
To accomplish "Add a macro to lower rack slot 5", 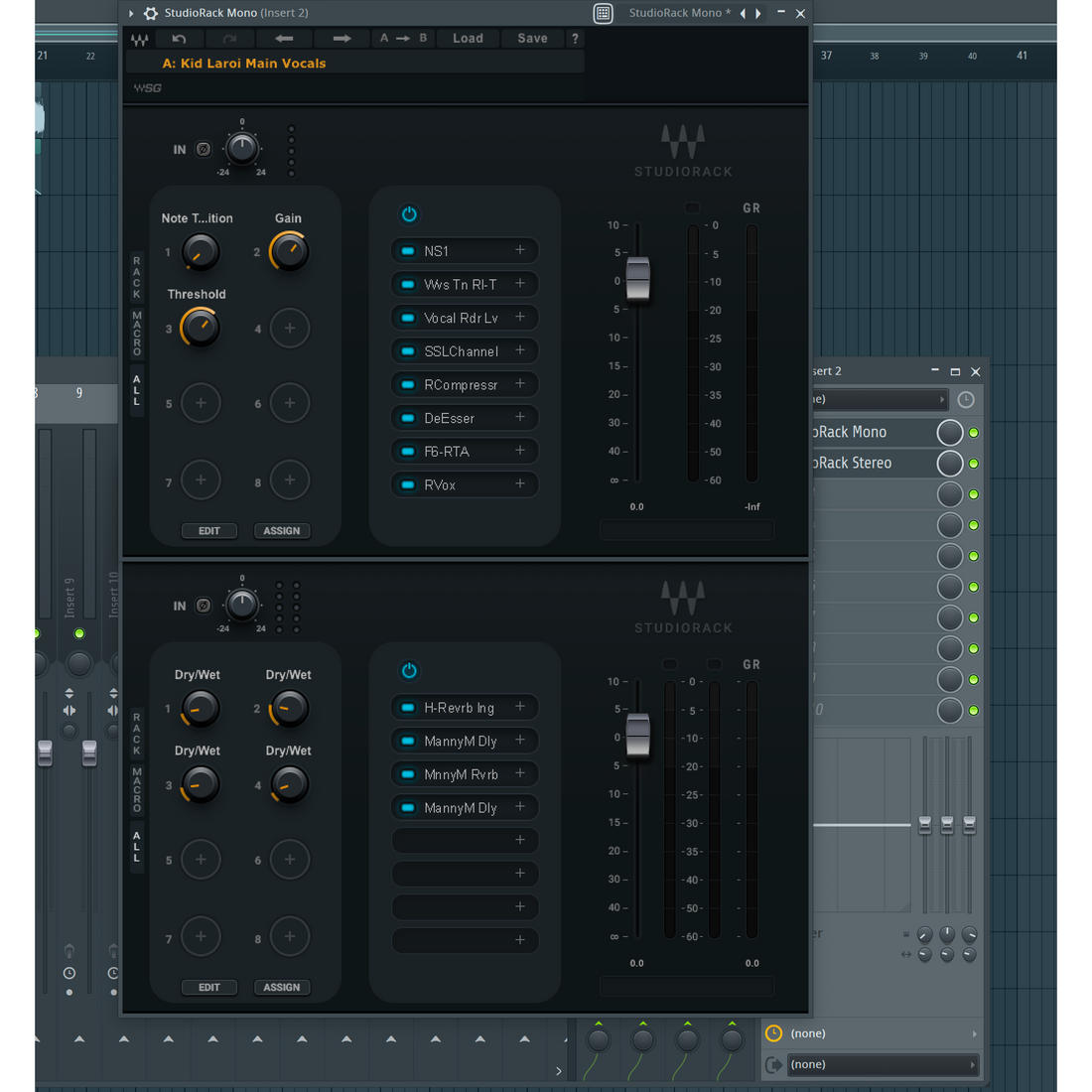I will tap(201, 860).
